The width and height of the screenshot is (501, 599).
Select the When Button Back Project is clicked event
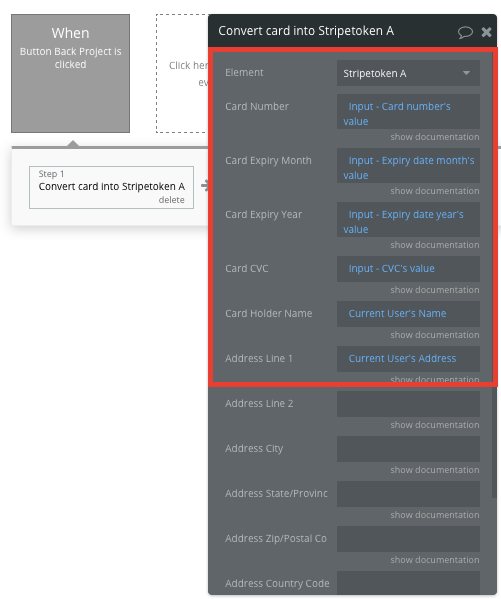(x=70, y=73)
